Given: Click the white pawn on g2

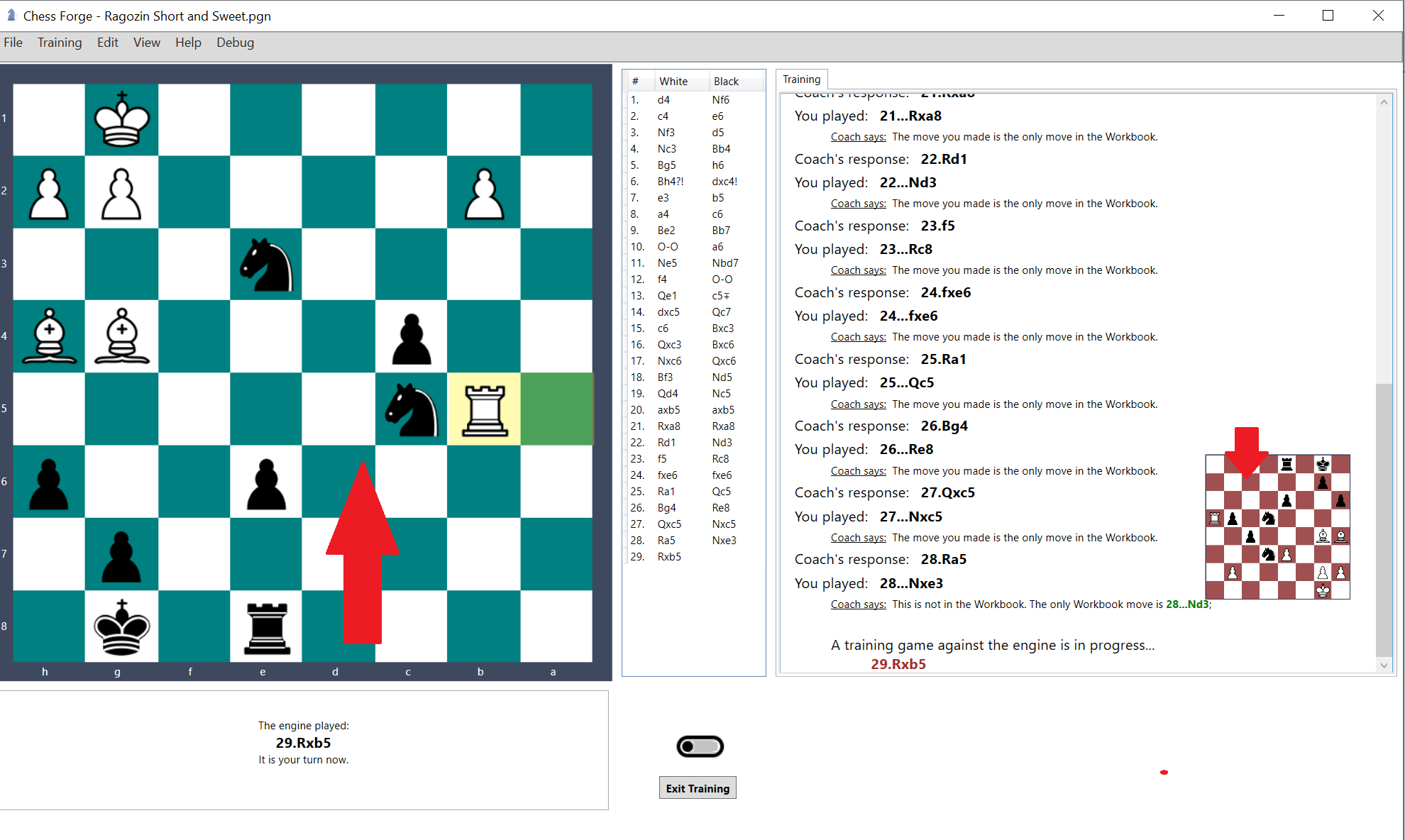Looking at the screenshot, I should coord(122,193).
